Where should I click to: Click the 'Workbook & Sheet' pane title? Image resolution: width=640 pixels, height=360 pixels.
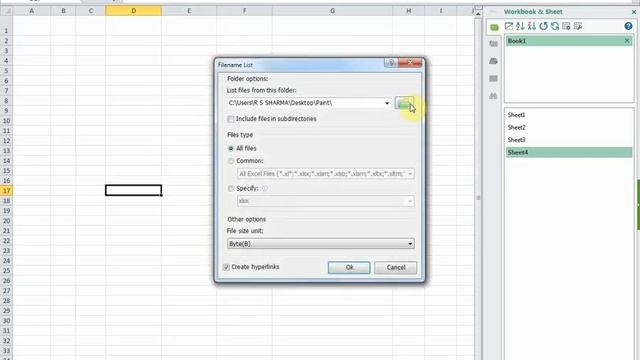click(x=533, y=12)
